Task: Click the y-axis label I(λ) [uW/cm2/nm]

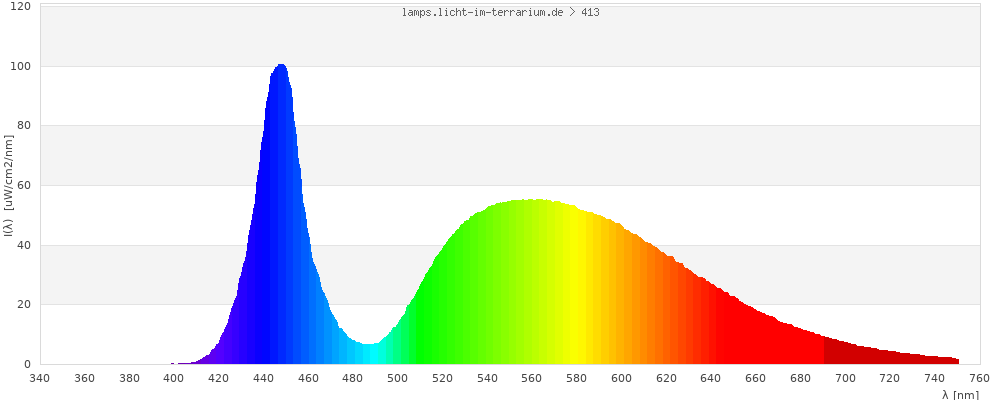Action: point(9,187)
